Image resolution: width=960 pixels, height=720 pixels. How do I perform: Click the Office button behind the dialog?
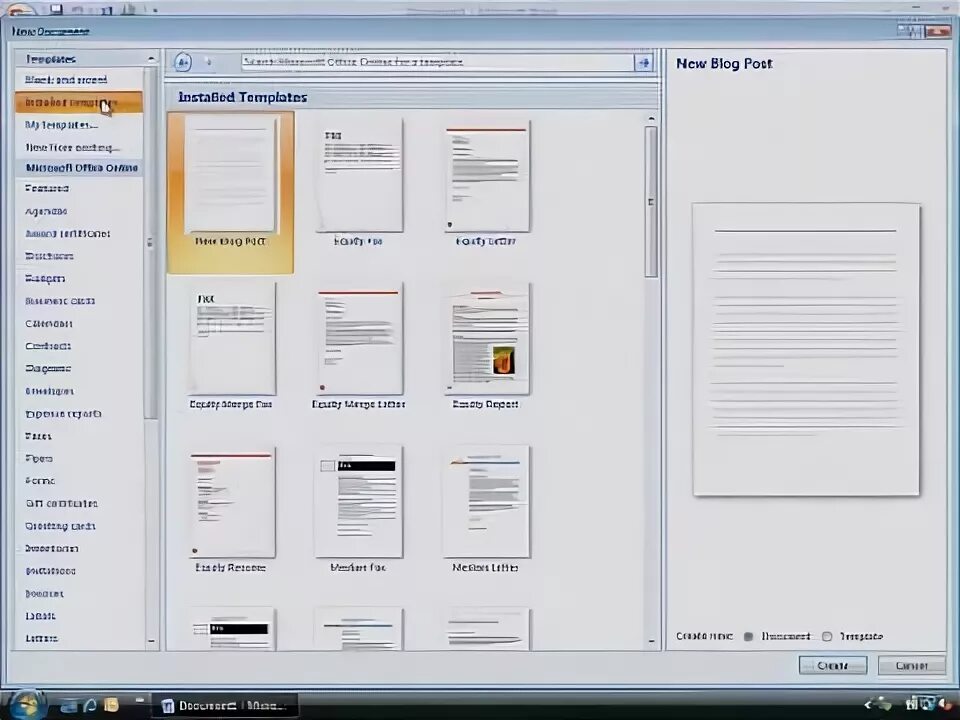click(x=22, y=9)
